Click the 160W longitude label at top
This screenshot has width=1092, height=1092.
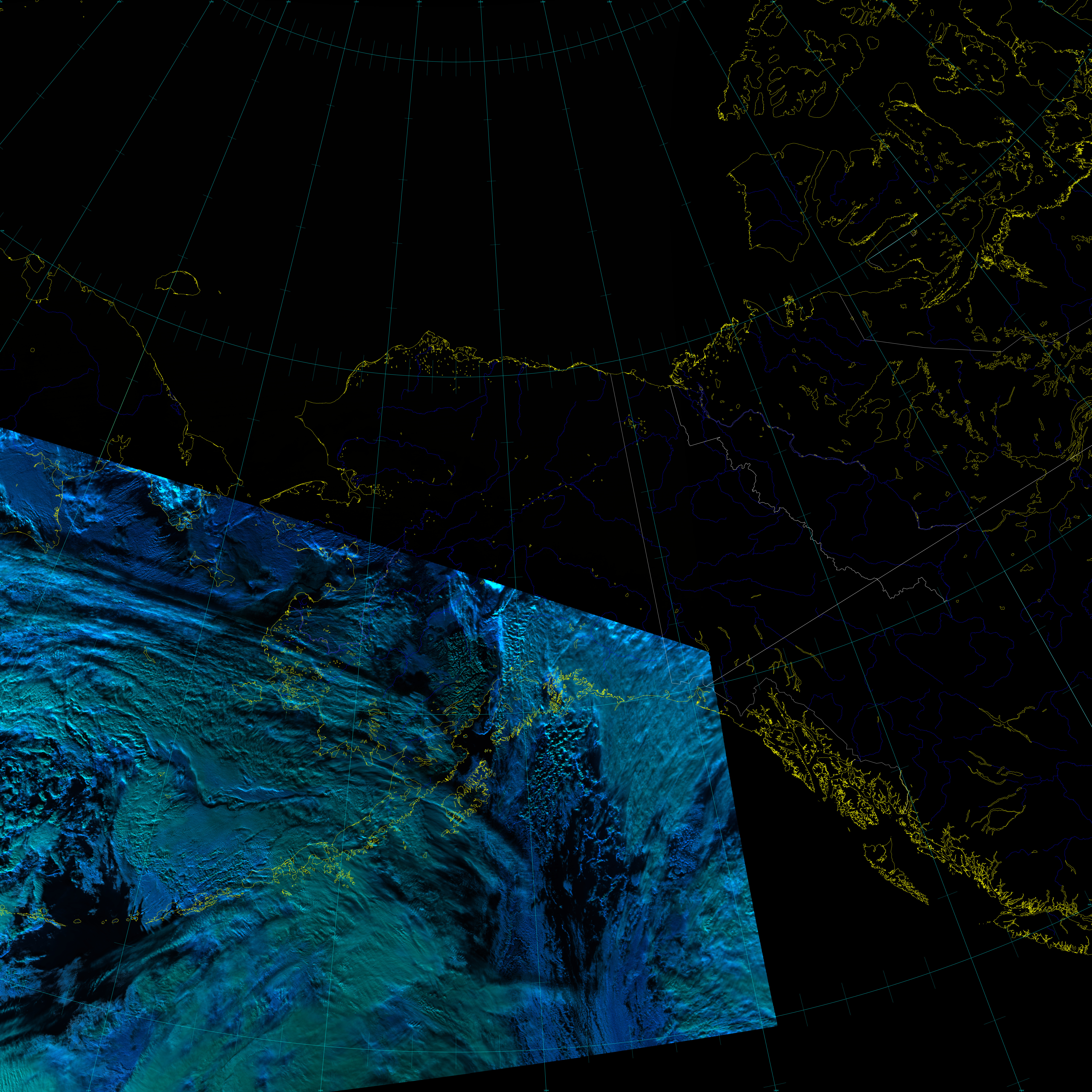point(419,2)
